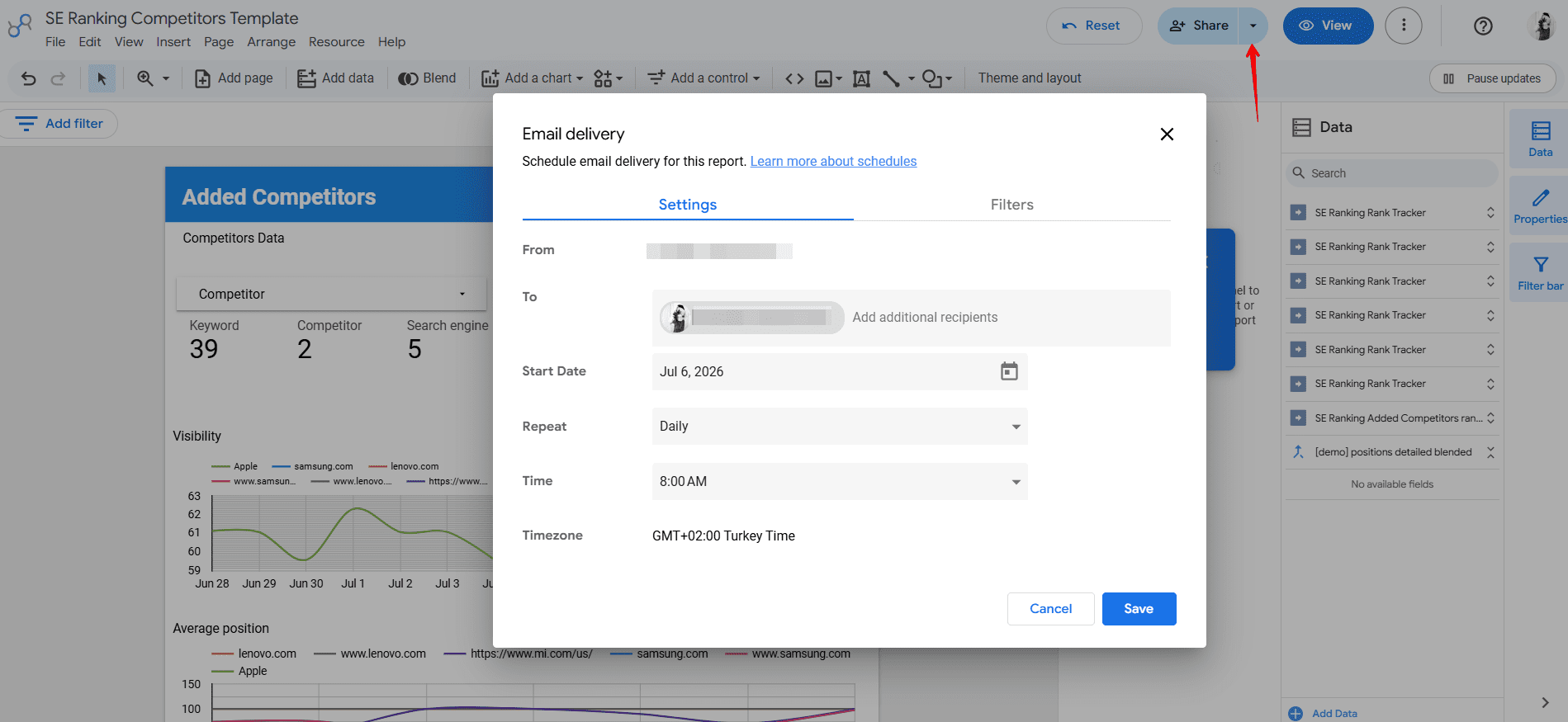The height and width of the screenshot is (722, 1568).
Task: Open the Start Date calendar picker icon
Action: [x=1009, y=371]
